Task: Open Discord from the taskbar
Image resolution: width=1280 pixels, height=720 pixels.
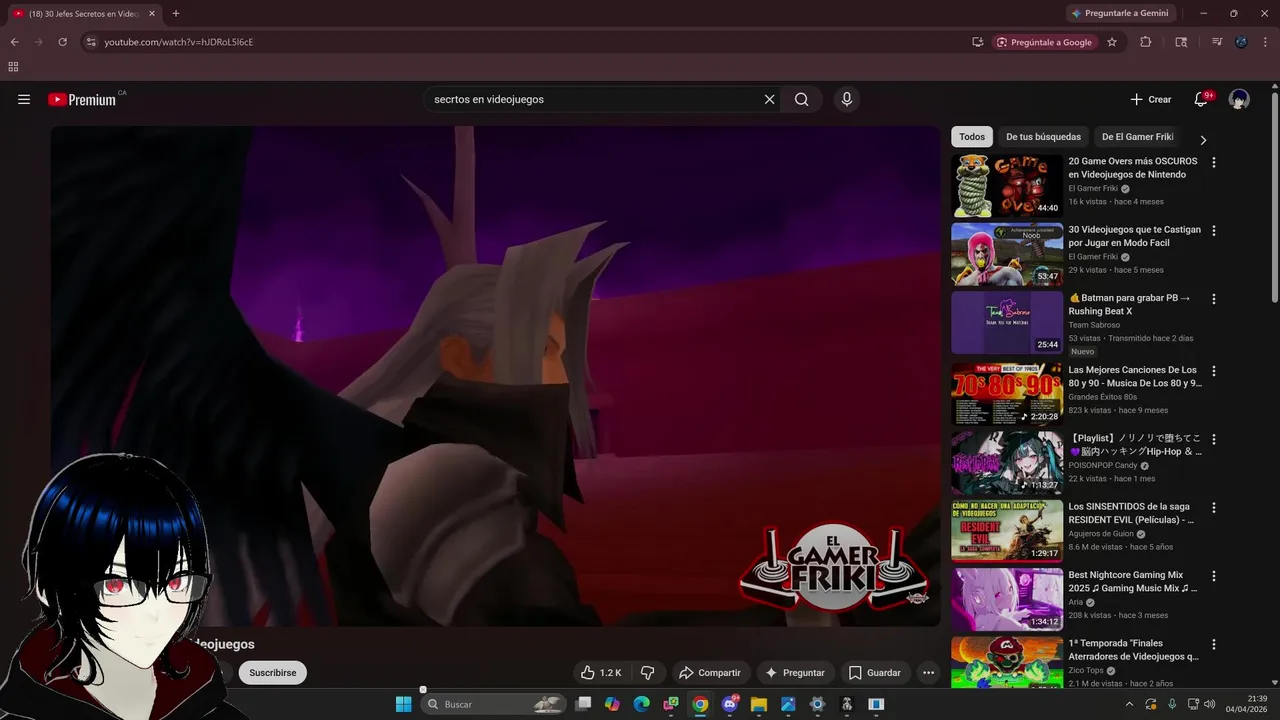Action: coord(730,704)
